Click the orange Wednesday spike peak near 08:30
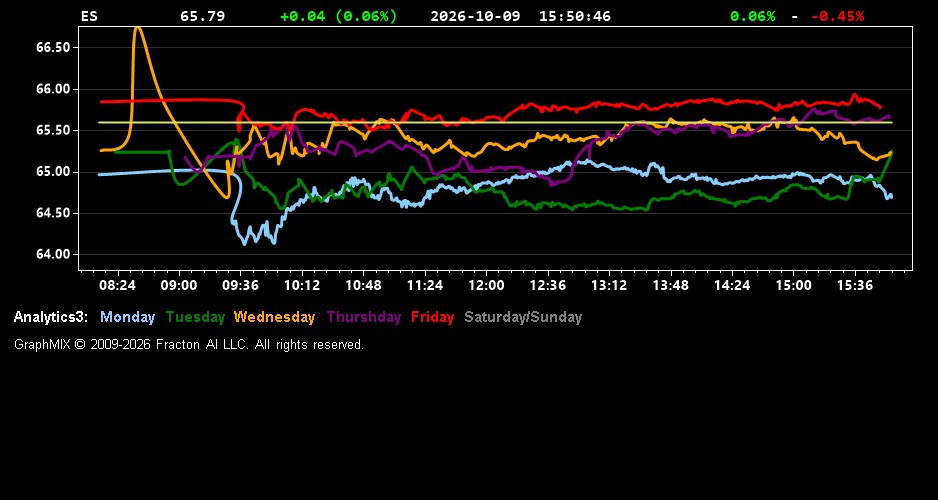The height and width of the screenshot is (500, 938). 138,29
